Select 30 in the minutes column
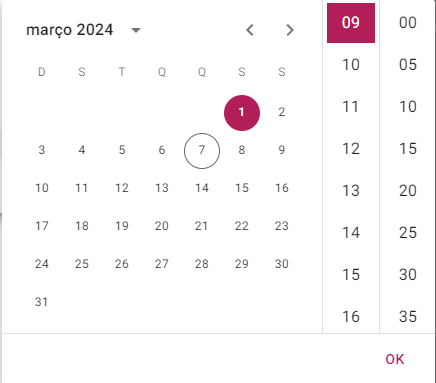This screenshot has height=383, width=436. (408, 275)
